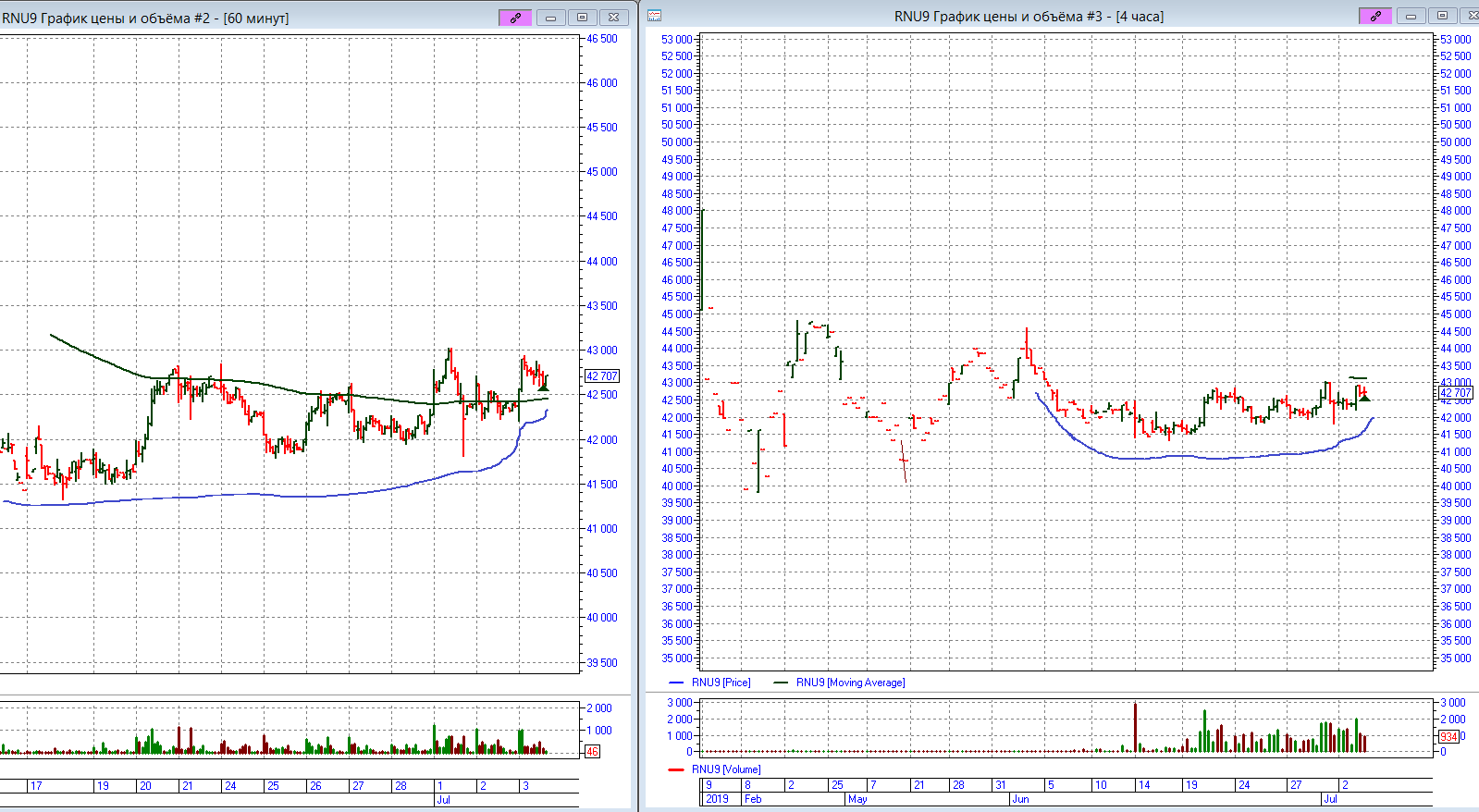Click the 42 707 price label on 4-hour chart
This screenshot has height=812, width=1479.
coord(1456,393)
